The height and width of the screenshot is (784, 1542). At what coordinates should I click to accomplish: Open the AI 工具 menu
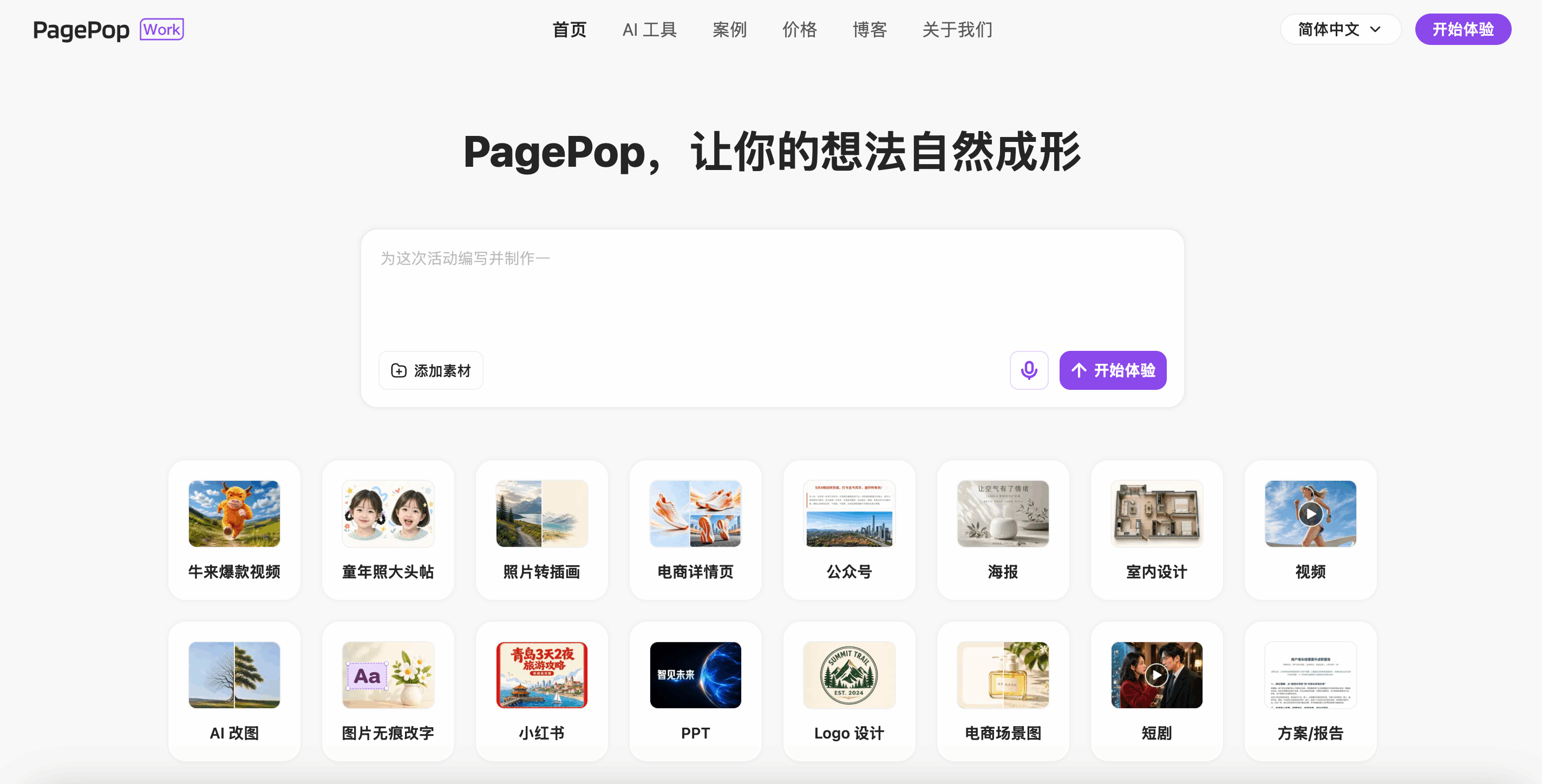tap(650, 29)
